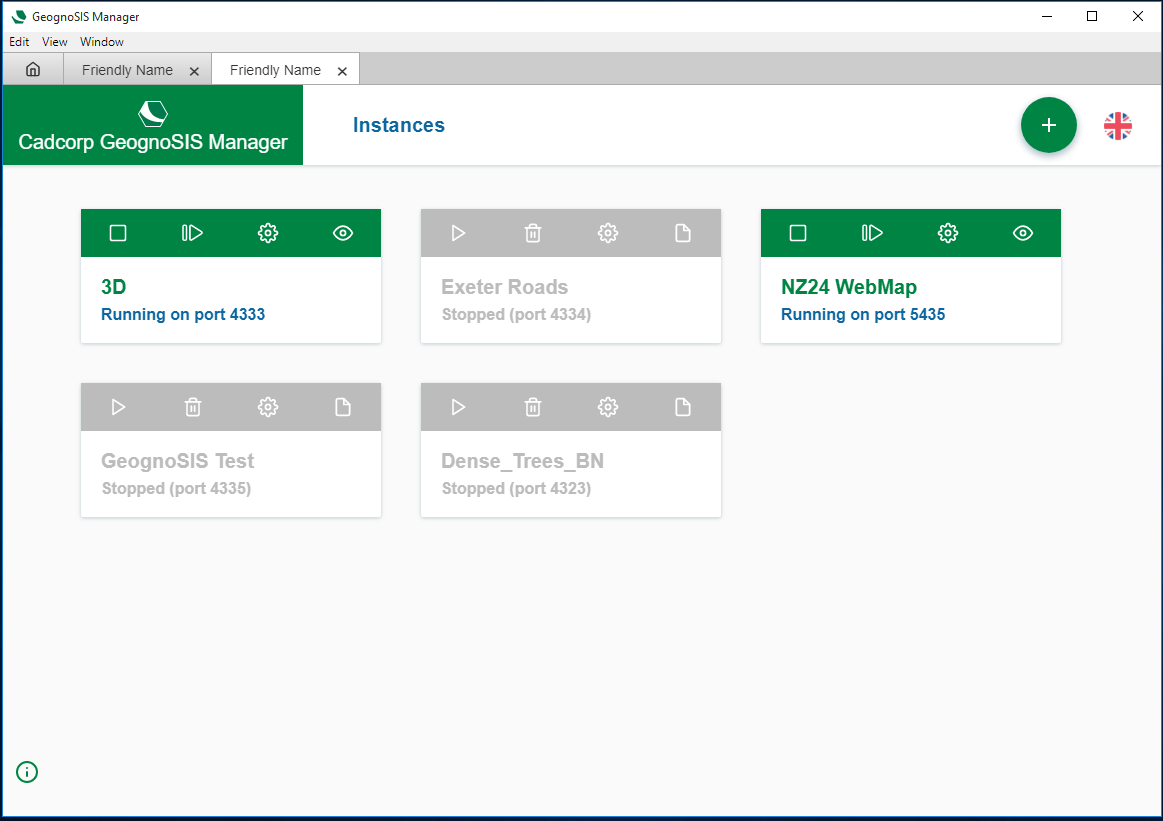Close the GeognoSIS Manager window
This screenshot has width=1163, height=821.
[x=1138, y=16]
